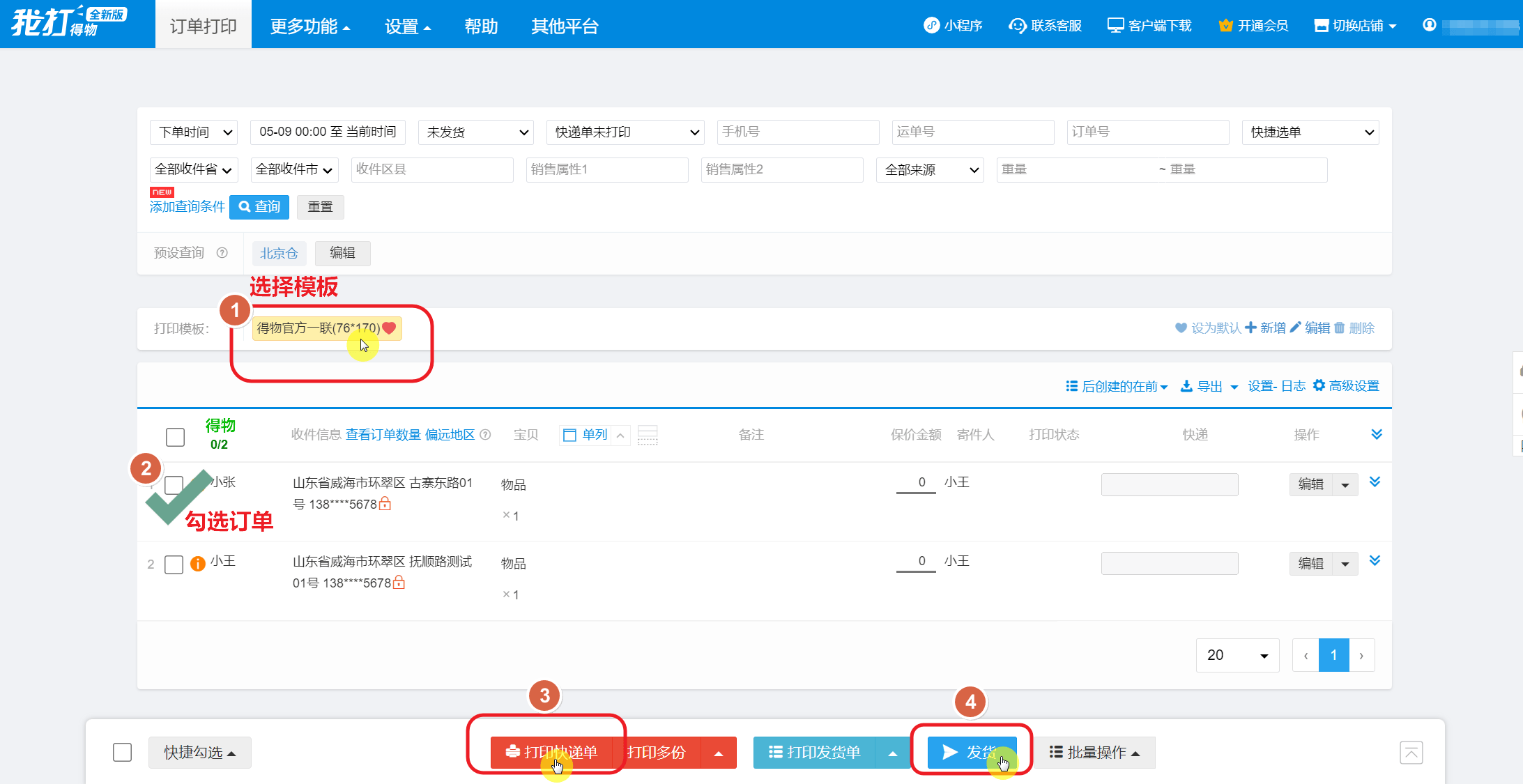1523x784 pixels.
Task: Click the 手机号 input field
Action: [798, 132]
